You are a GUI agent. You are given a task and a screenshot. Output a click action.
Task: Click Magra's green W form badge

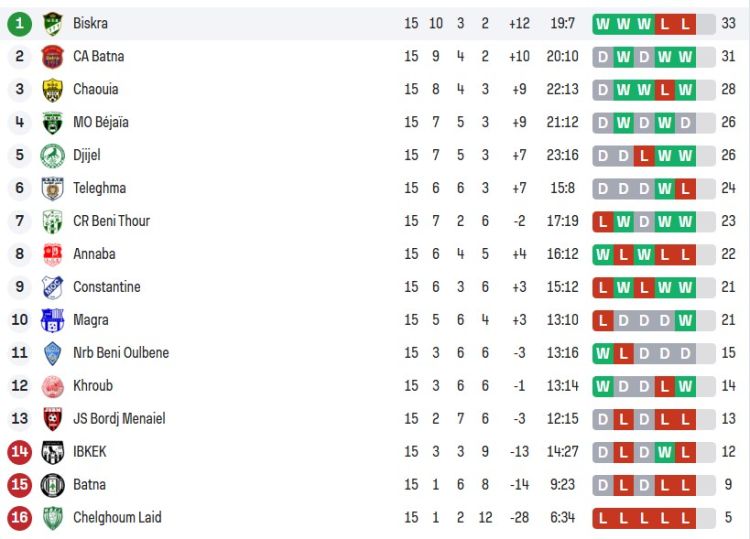click(685, 320)
